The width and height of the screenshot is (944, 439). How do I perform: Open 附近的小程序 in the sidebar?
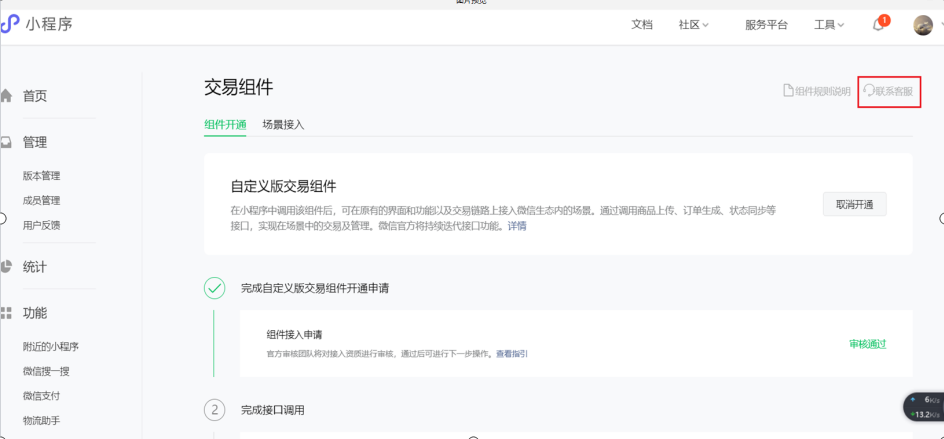coord(51,347)
